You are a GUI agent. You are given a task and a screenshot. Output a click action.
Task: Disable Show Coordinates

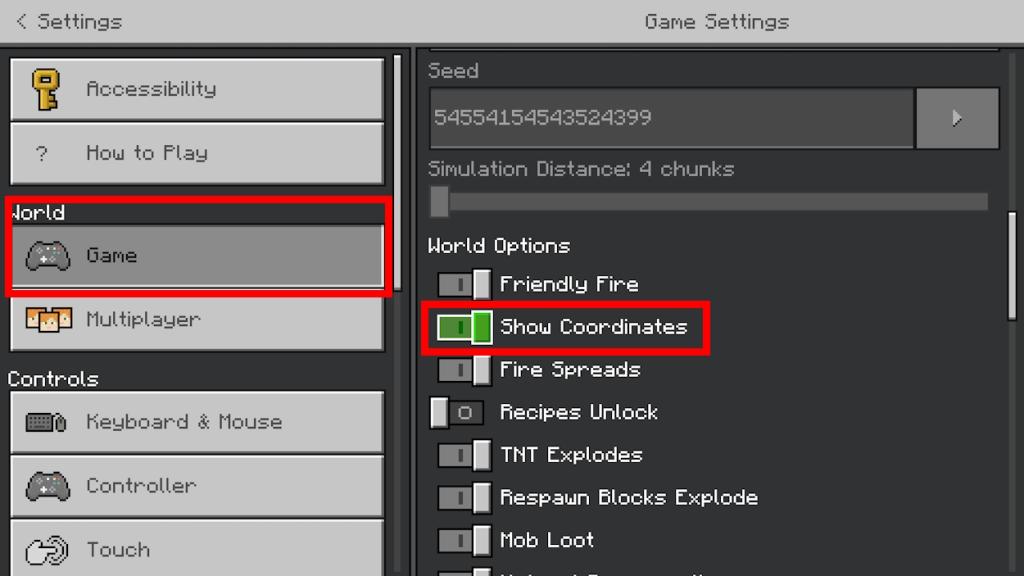click(x=462, y=327)
